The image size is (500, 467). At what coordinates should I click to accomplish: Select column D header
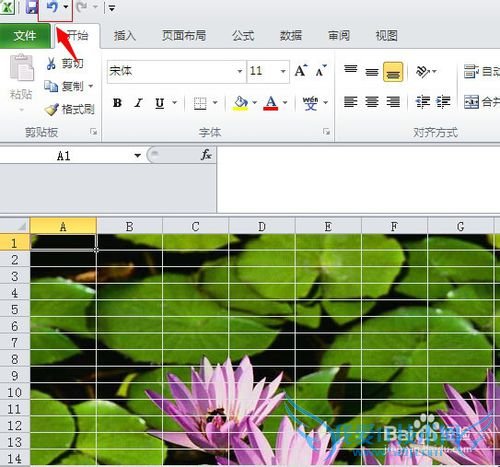tap(262, 226)
